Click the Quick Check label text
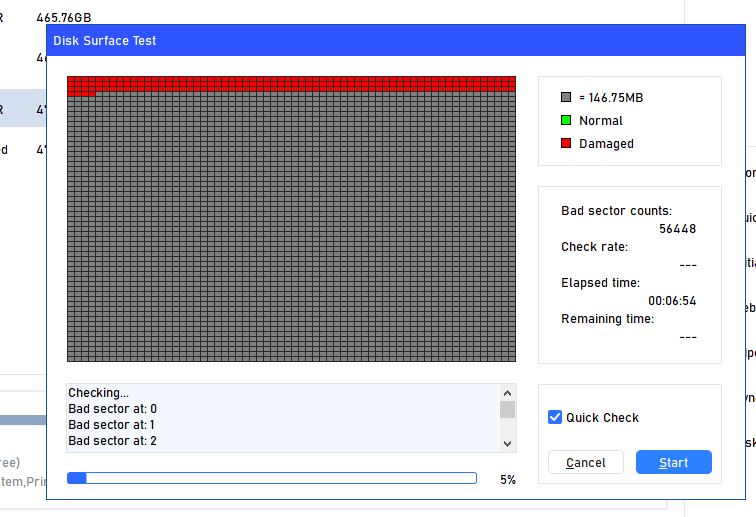Image resolution: width=756 pixels, height=517 pixels. click(x=602, y=418)
